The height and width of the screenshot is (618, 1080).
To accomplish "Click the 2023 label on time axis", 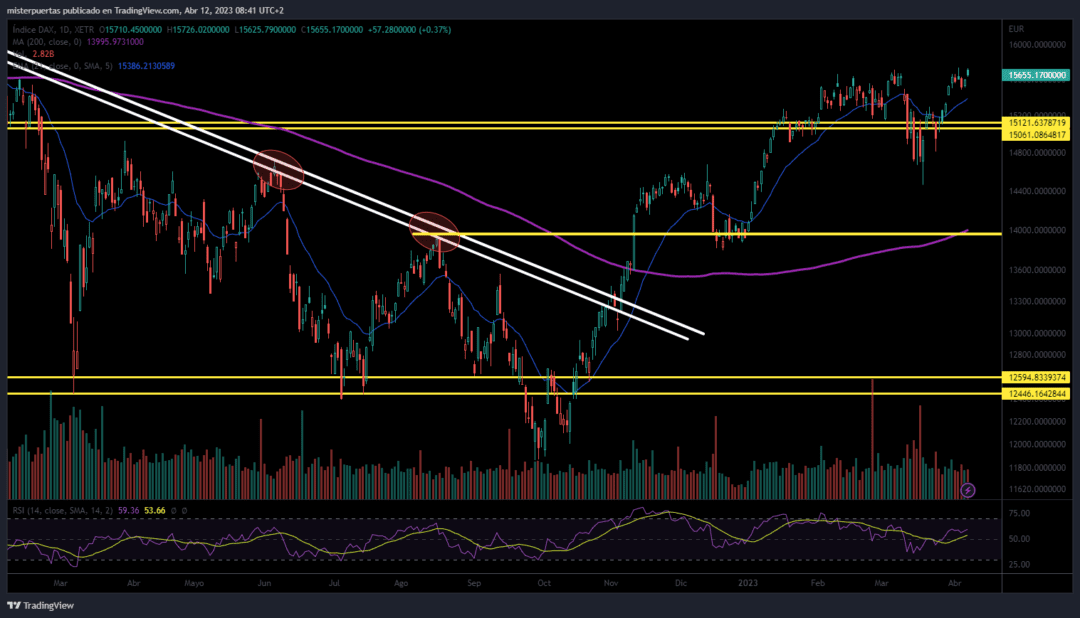I will 747,583.
